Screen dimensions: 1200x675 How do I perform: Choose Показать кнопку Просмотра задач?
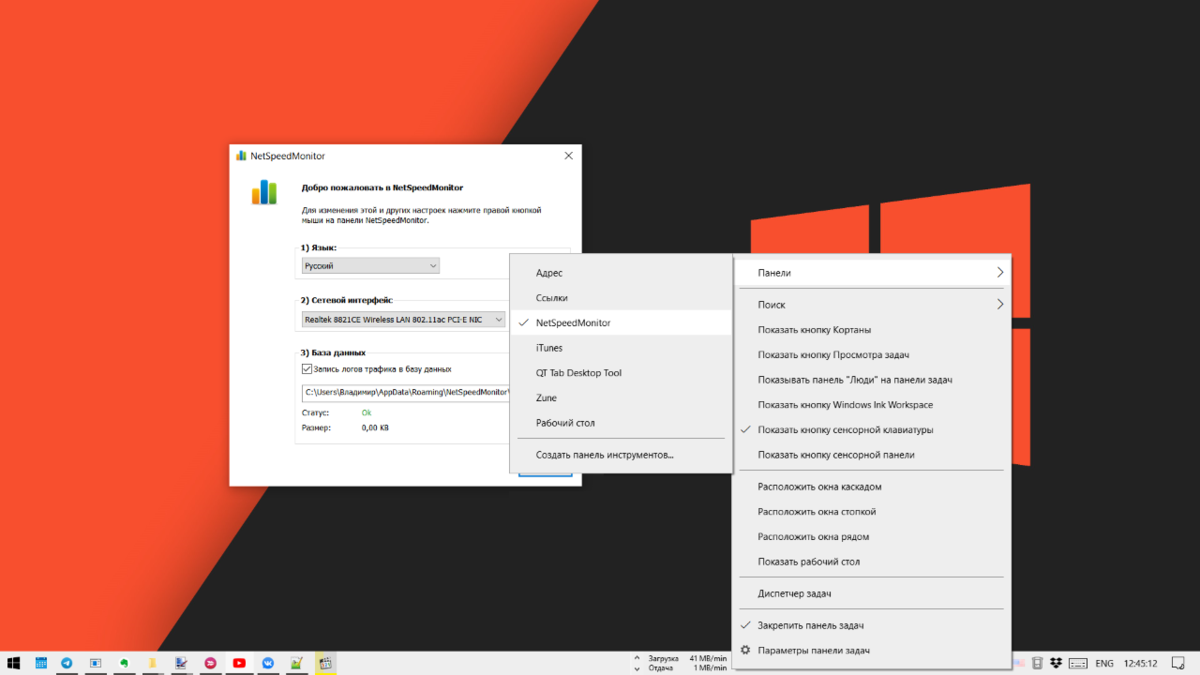pos(871,355)
